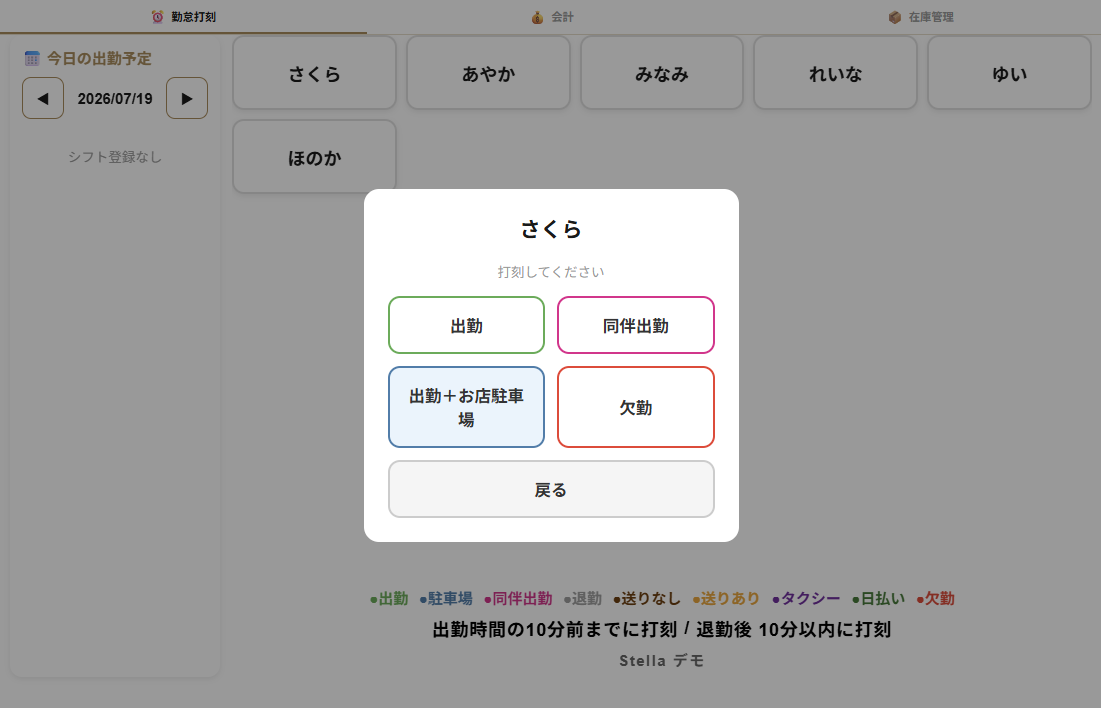Click the Stella デモ footer text
The height and width of the screenshot is (708, 1101).
click(x=661, y=660)
